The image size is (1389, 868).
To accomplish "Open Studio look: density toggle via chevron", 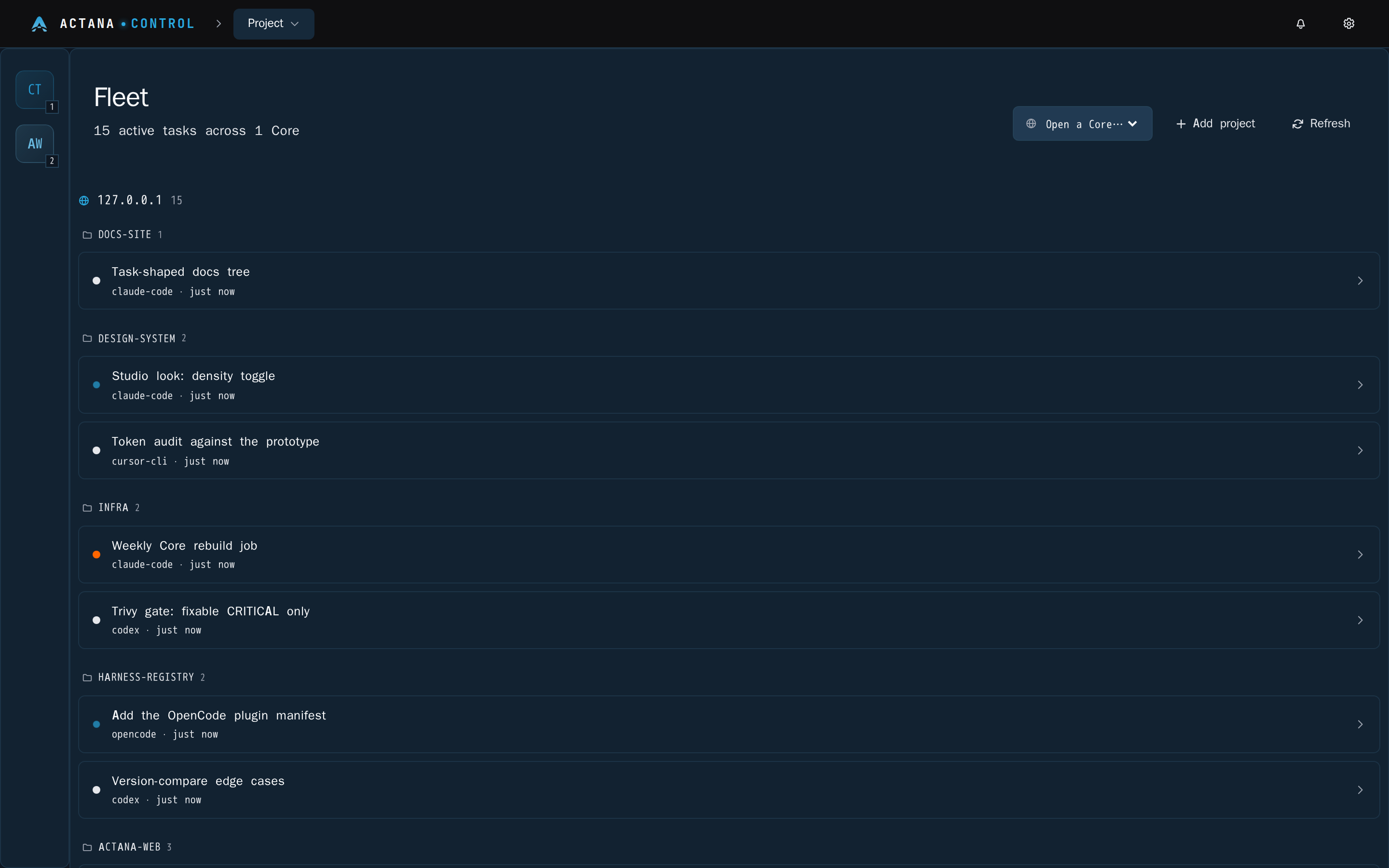I will (1360, 385).
